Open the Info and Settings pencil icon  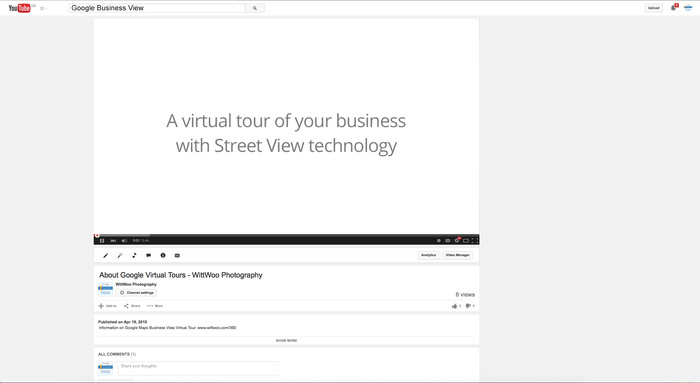pyautogui.click(x=106, y=256)
